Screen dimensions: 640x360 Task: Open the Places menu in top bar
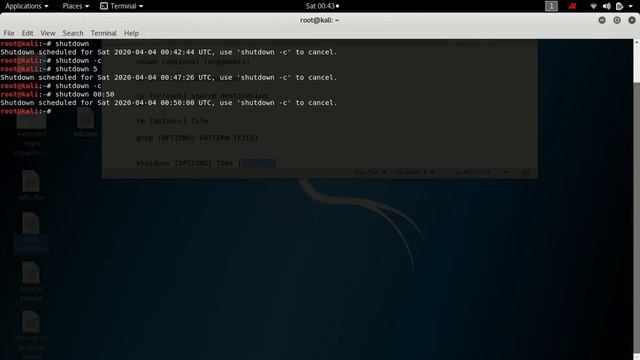[x=76, y=6]
